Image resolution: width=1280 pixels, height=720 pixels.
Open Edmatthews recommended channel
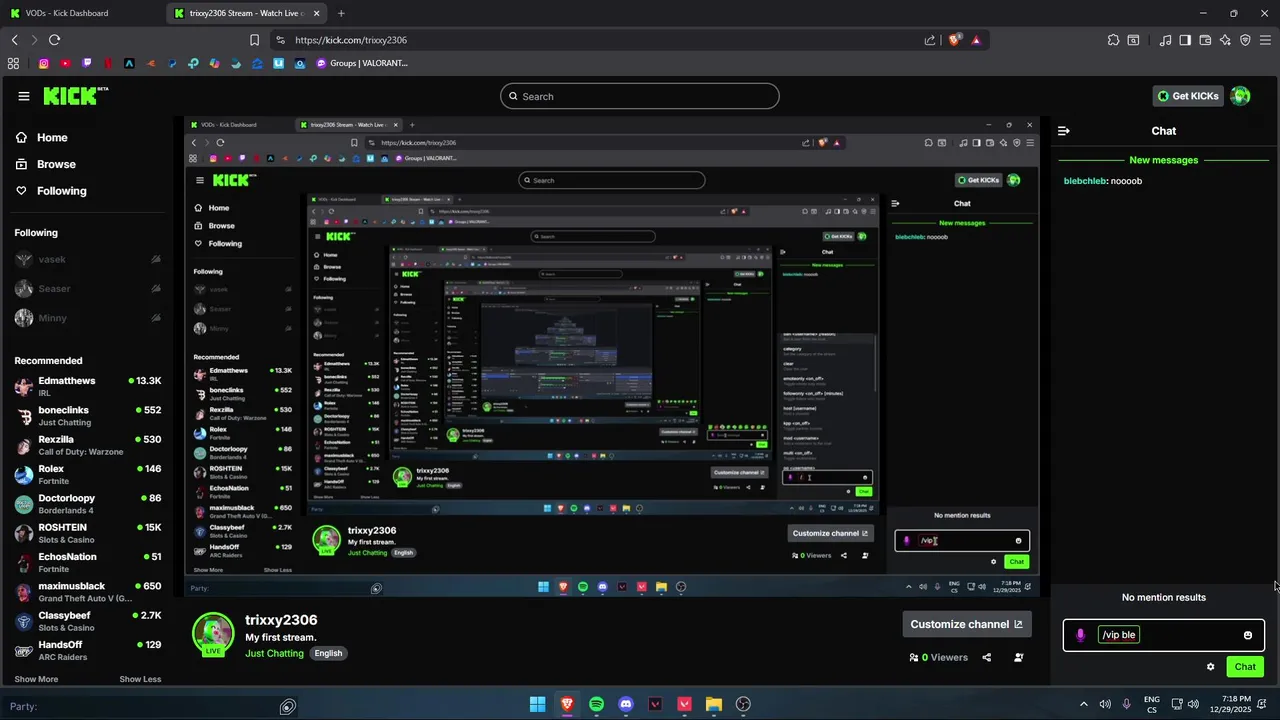tap(87, 387)
